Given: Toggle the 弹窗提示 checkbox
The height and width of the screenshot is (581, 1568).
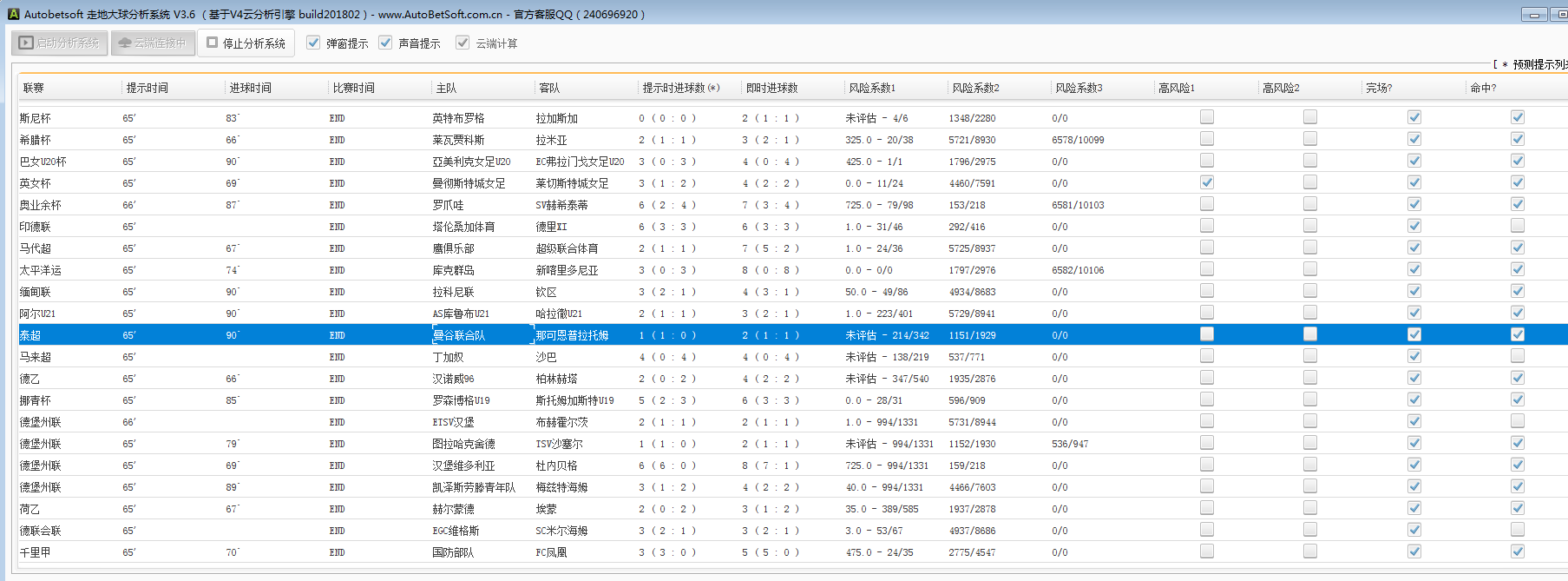Looking at the screenshot, I should coord(314,43).
